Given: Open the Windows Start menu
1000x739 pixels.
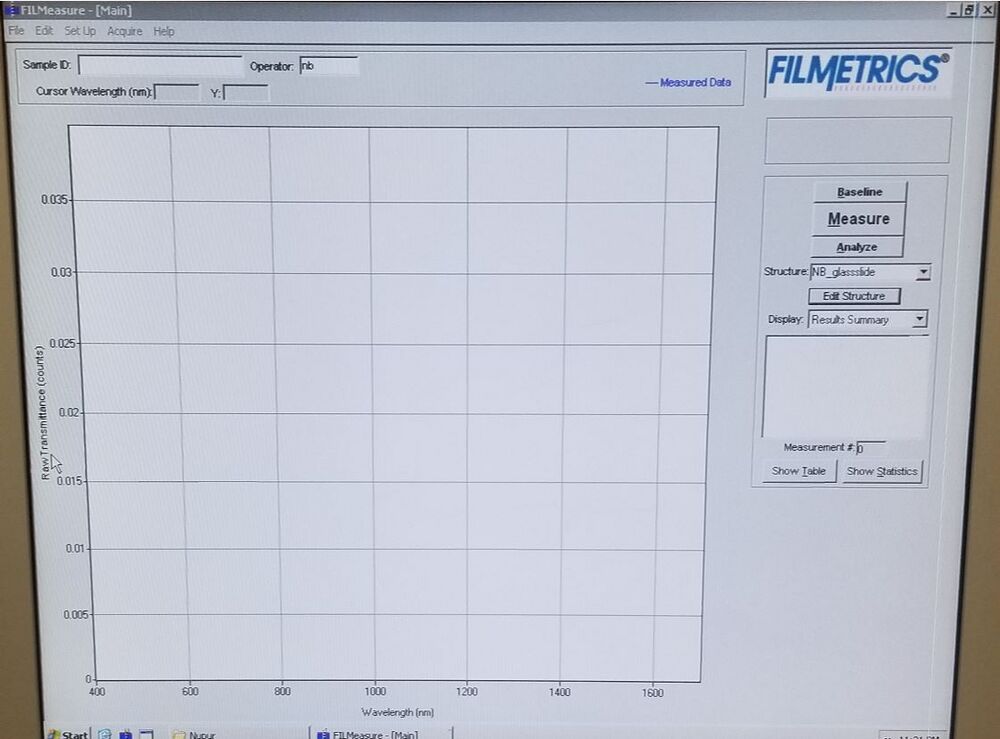Looking at the screenshot, I should click(x=68, y=734).
